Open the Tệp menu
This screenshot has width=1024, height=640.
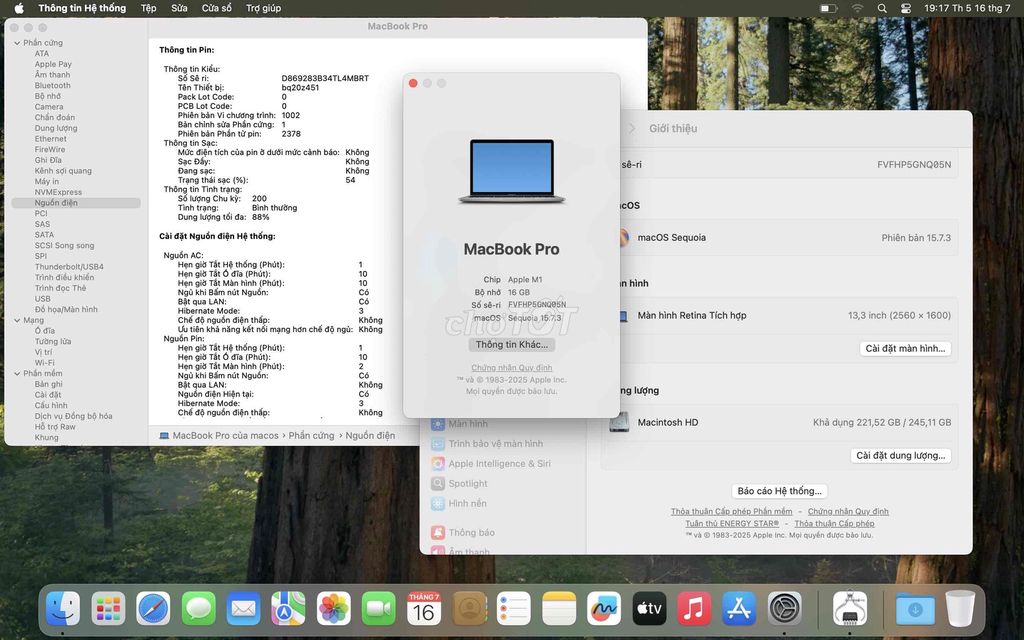[x=148, y=8]
